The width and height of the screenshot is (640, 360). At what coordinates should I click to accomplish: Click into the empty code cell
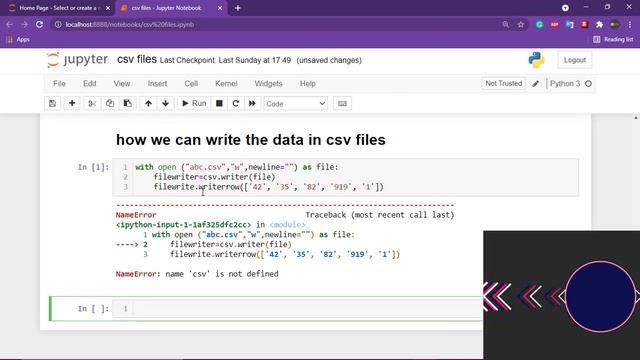pyautogui.click(x=298, y=309)
